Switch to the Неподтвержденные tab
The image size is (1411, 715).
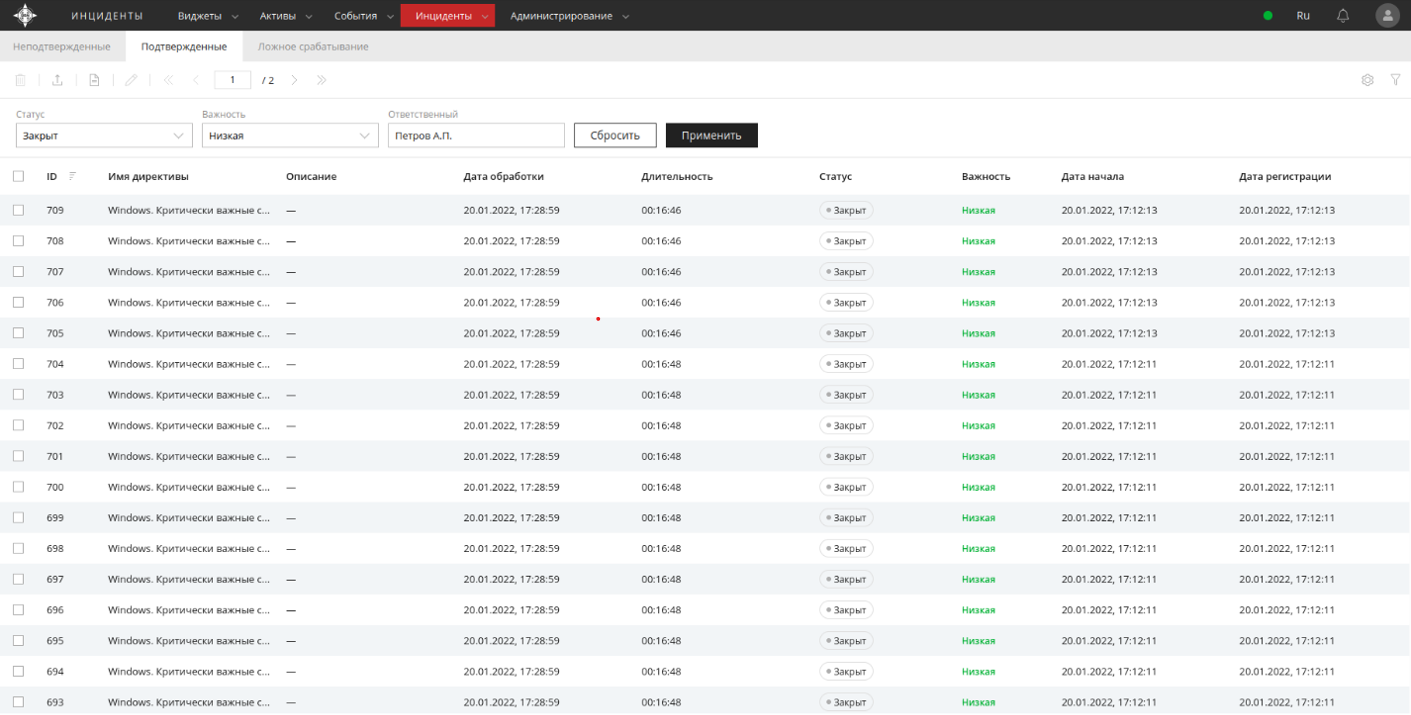click(x=62, y=47)
